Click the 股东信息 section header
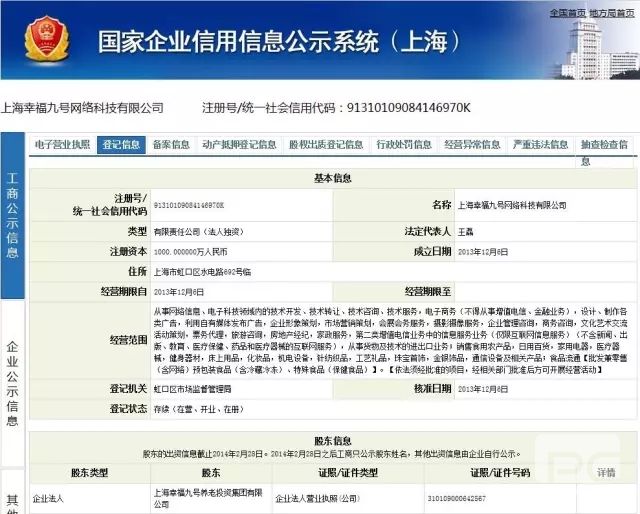 (333, 441)
